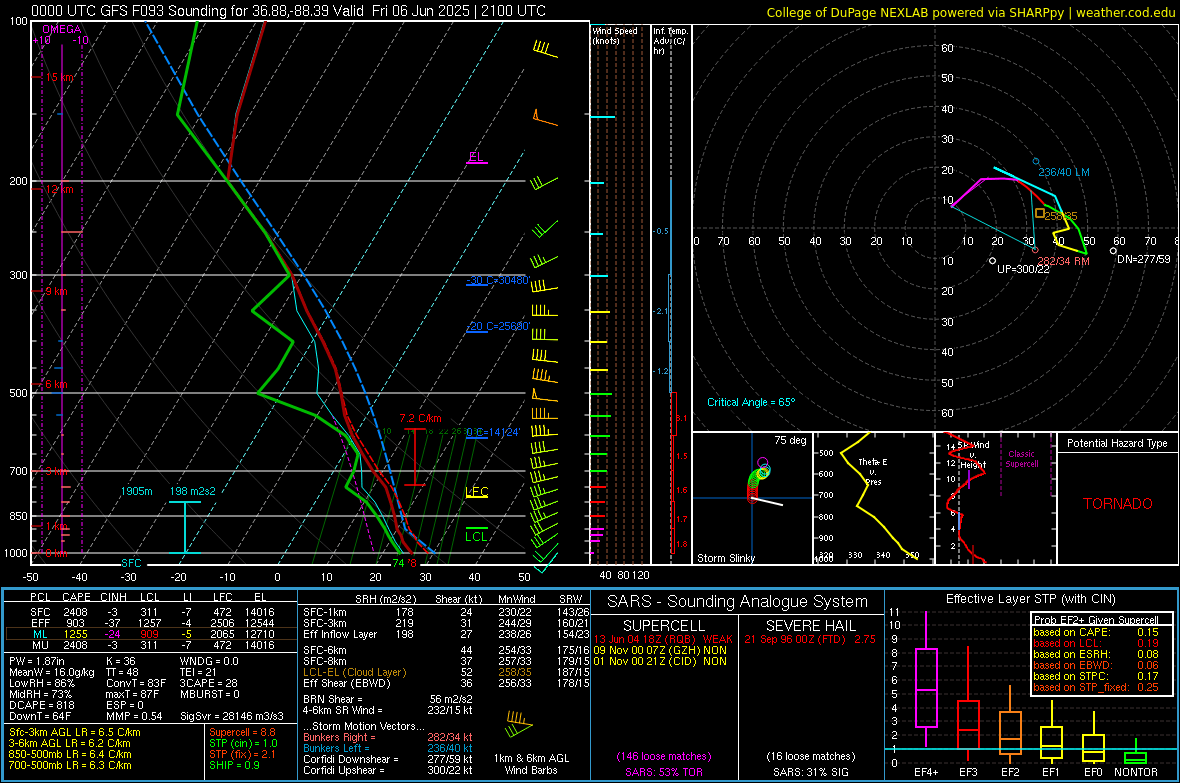
Task: Click the 'Wind Speed (knots)' panel header
Action: coord(615,35)
